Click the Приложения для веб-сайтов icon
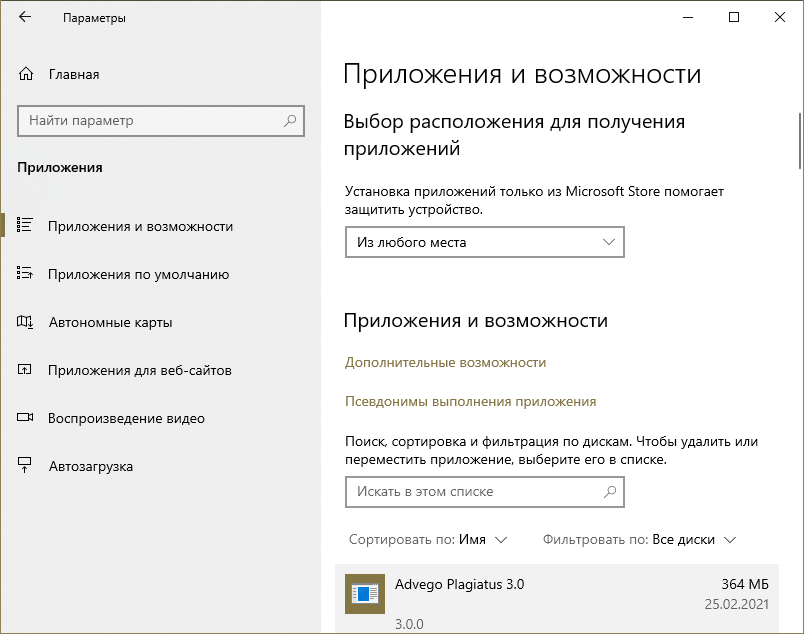 pyautogui.click(x=26, y=370)
